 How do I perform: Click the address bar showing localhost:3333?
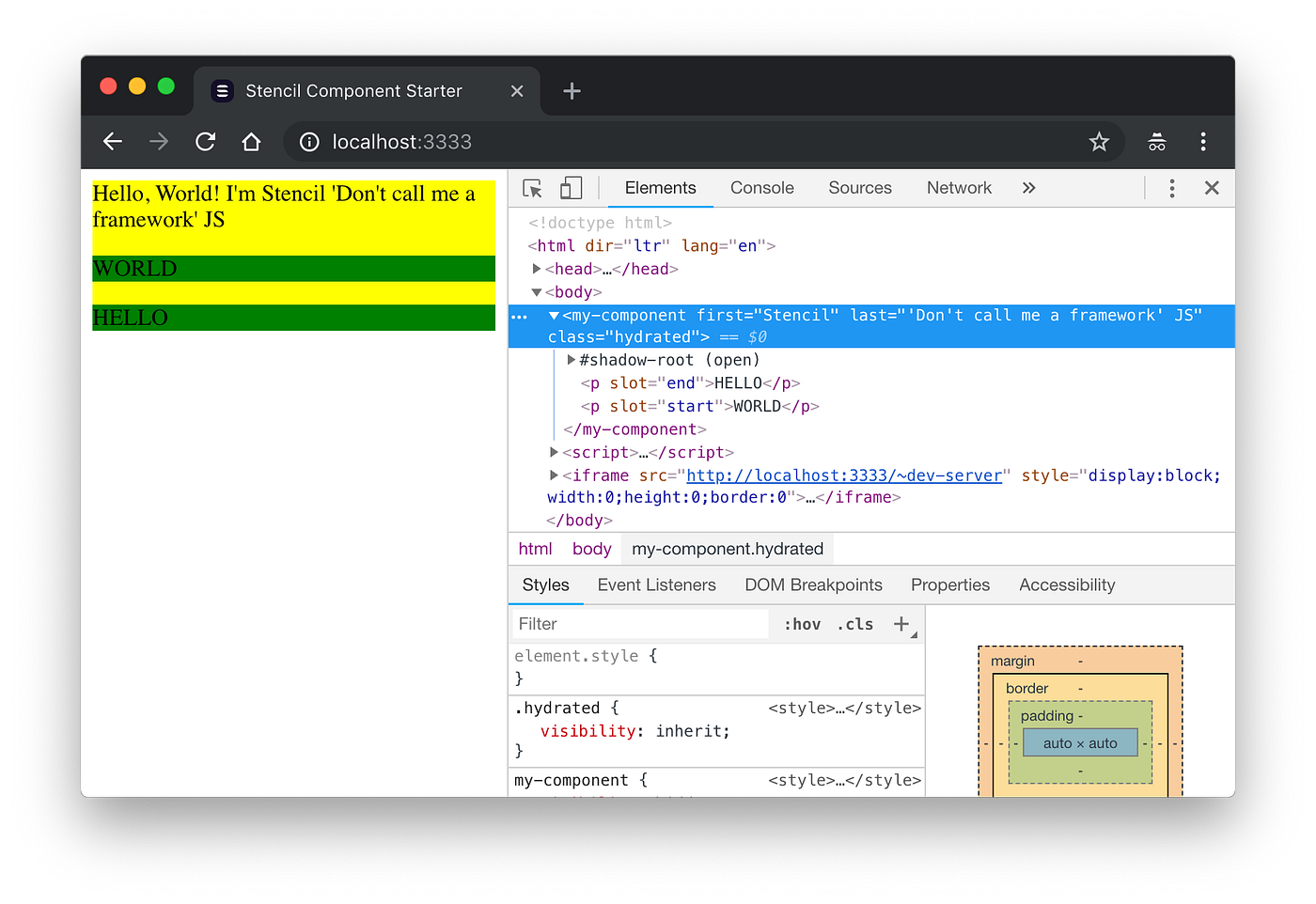click(x=704, y=142)
